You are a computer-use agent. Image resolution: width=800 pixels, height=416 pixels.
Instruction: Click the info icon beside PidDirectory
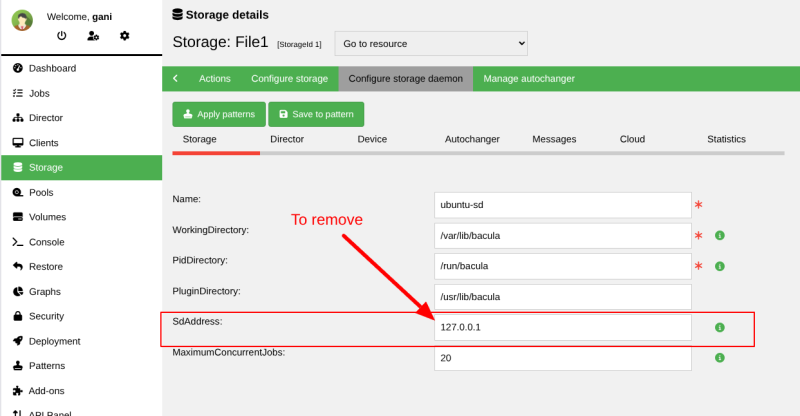point(719,266)
